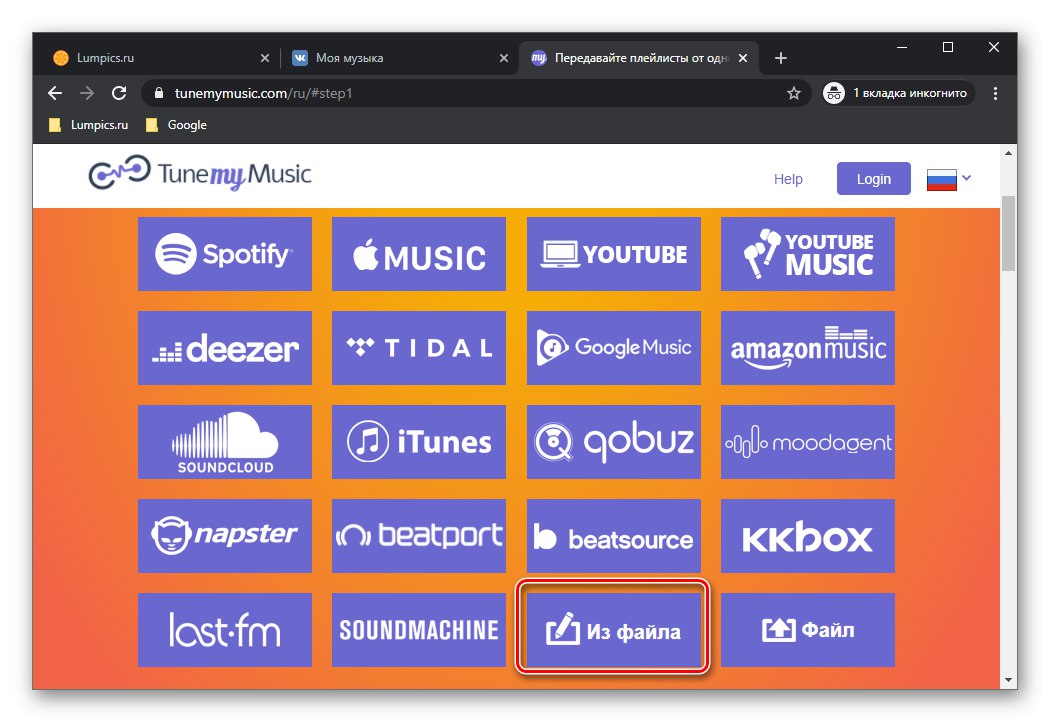Select the Qobuz music service

pos(613,442)
